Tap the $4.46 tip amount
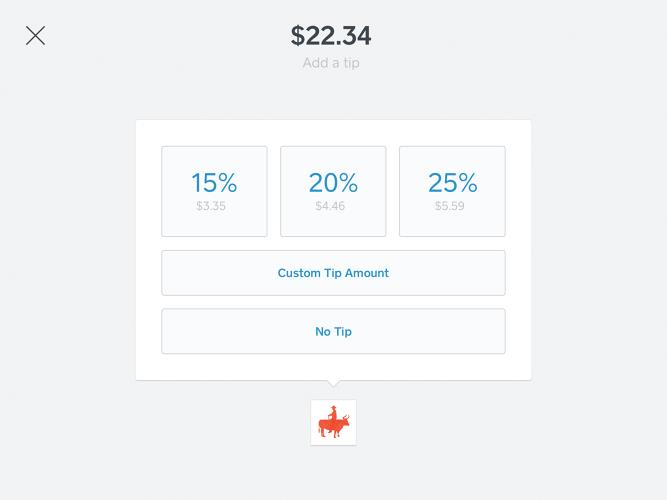 point(333,206)
